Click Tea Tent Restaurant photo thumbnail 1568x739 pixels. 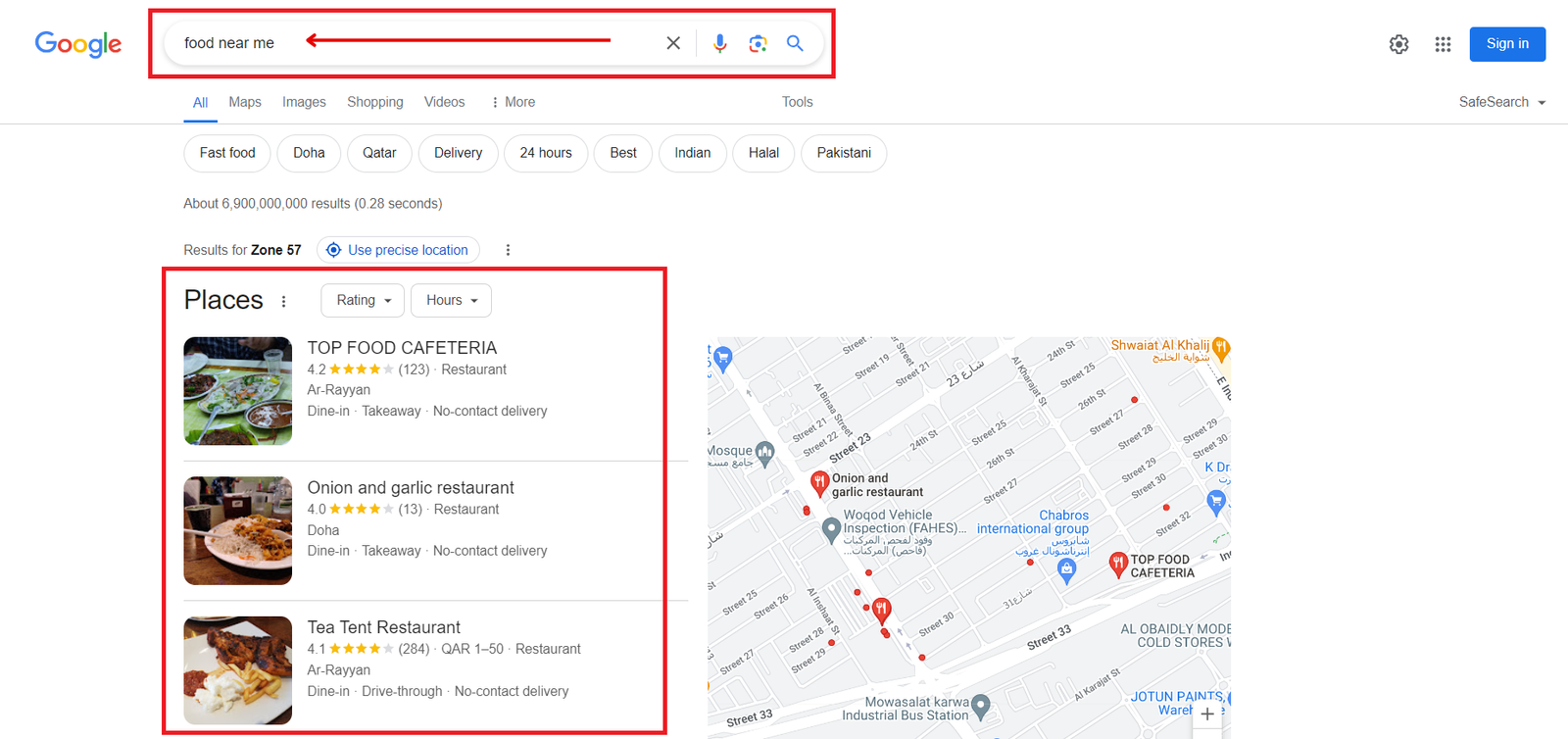238,670
